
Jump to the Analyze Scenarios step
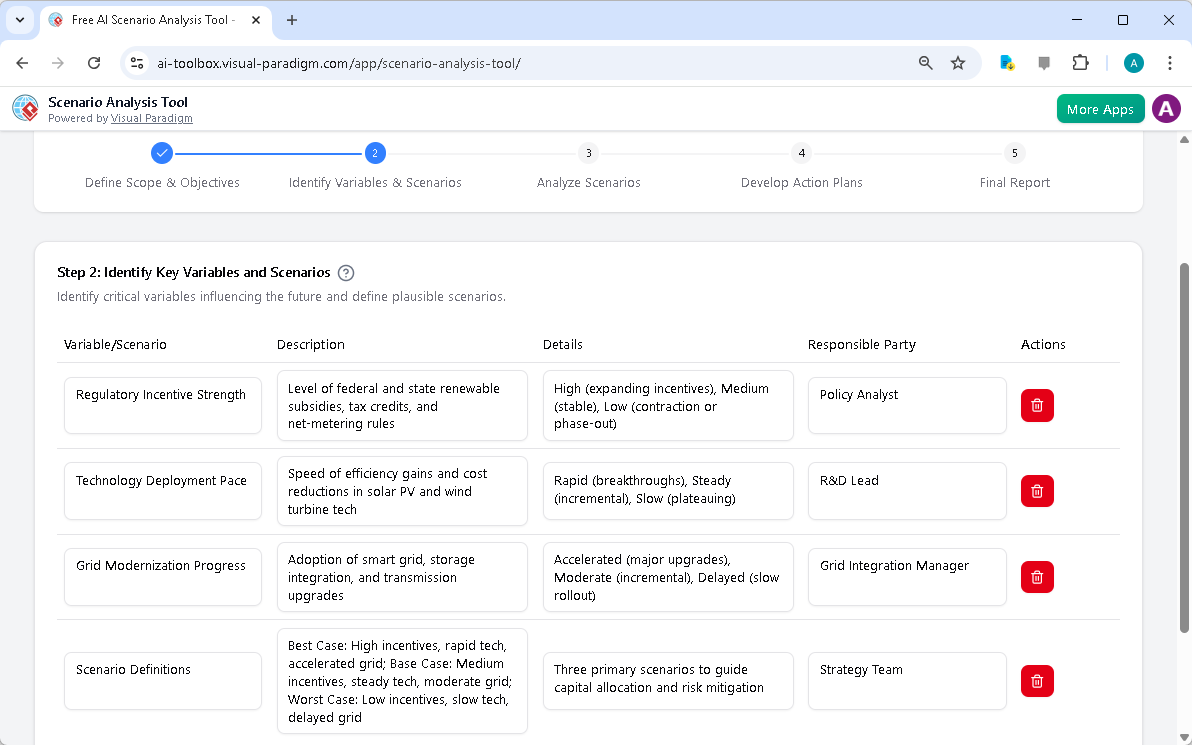pos(588,153)
